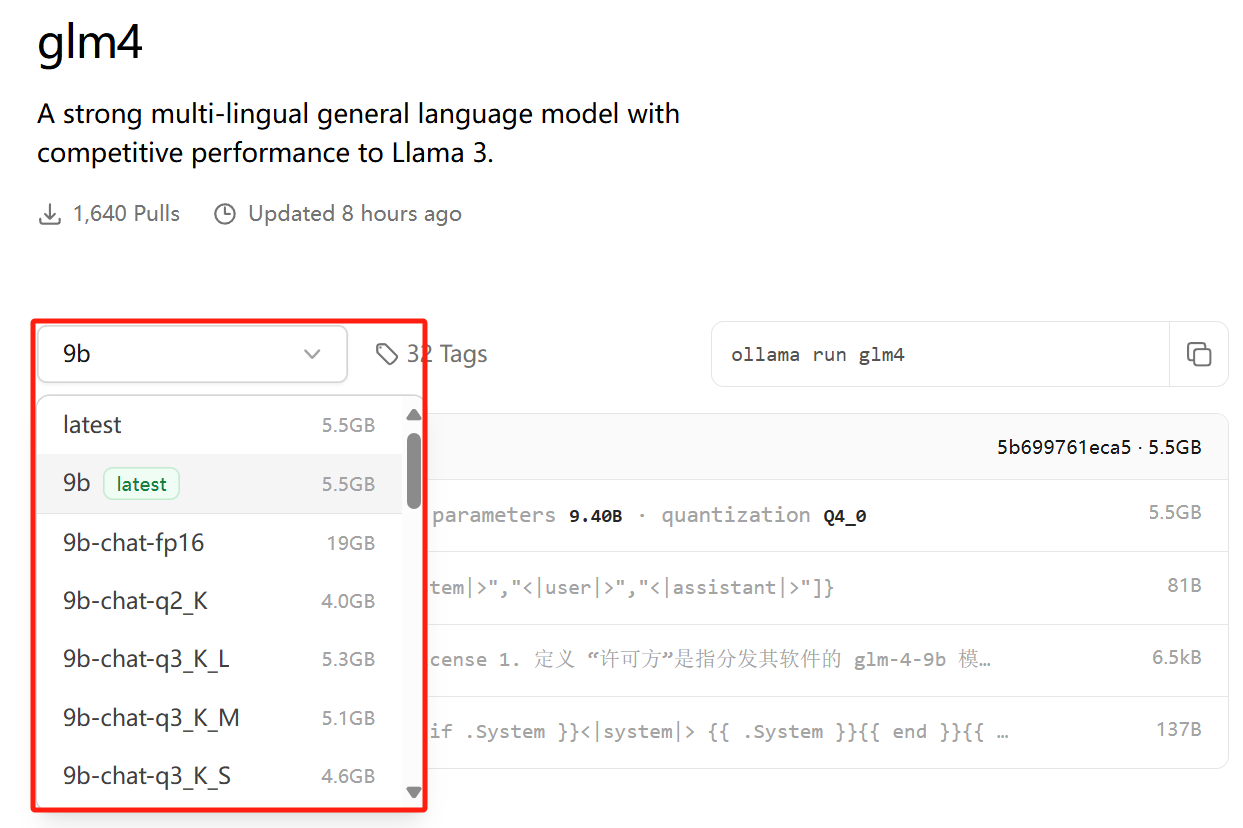The height and width of the screenshot is (828, 1243).
Task: Click the copy command icon
Action: 1198,354
